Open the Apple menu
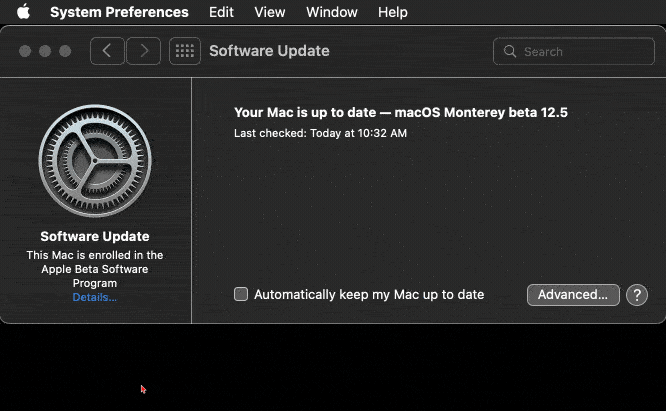This screenshot has width=666, height=411. 23,11
